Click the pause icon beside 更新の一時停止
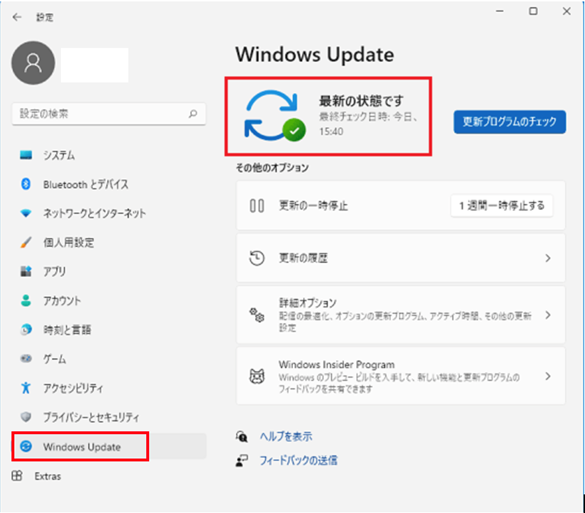The width and height of the screenshot is (585, 513). 257,206
